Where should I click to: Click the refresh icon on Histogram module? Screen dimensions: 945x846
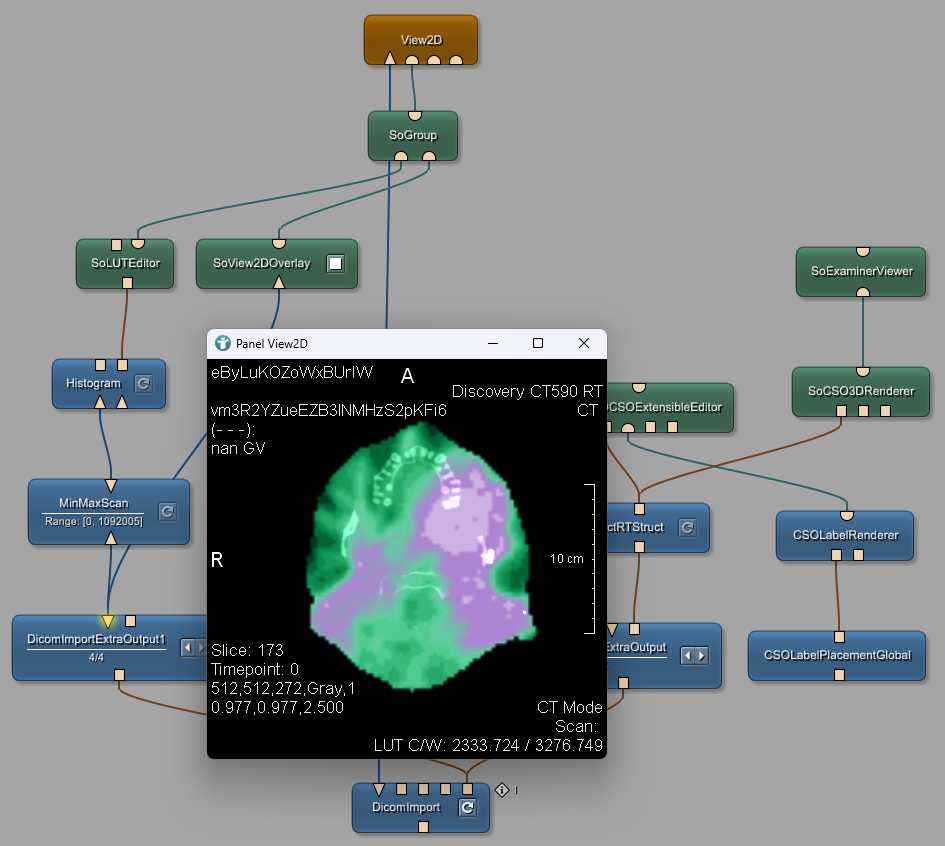point(143,383)
